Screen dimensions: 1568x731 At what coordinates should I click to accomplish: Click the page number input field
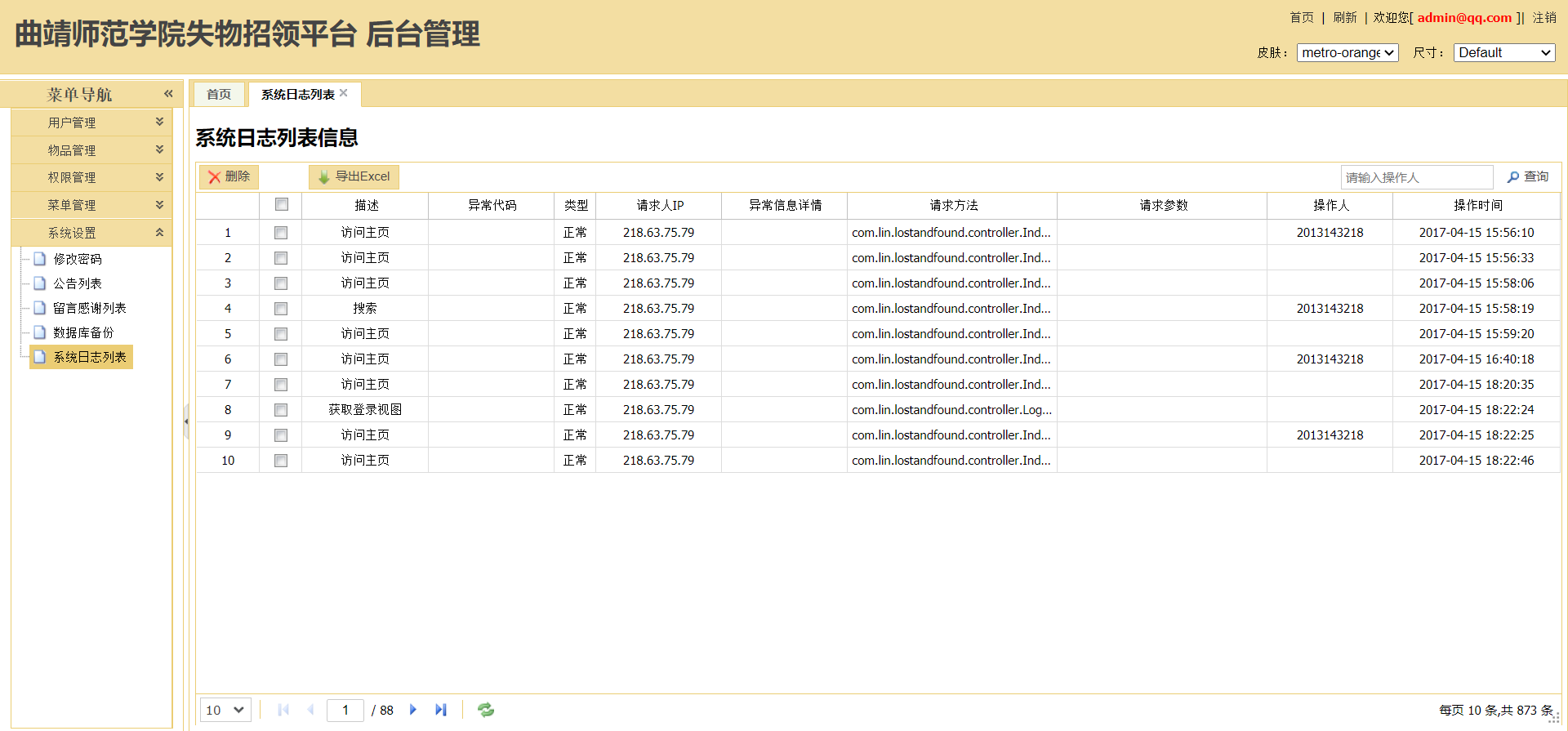pos(345,710)
